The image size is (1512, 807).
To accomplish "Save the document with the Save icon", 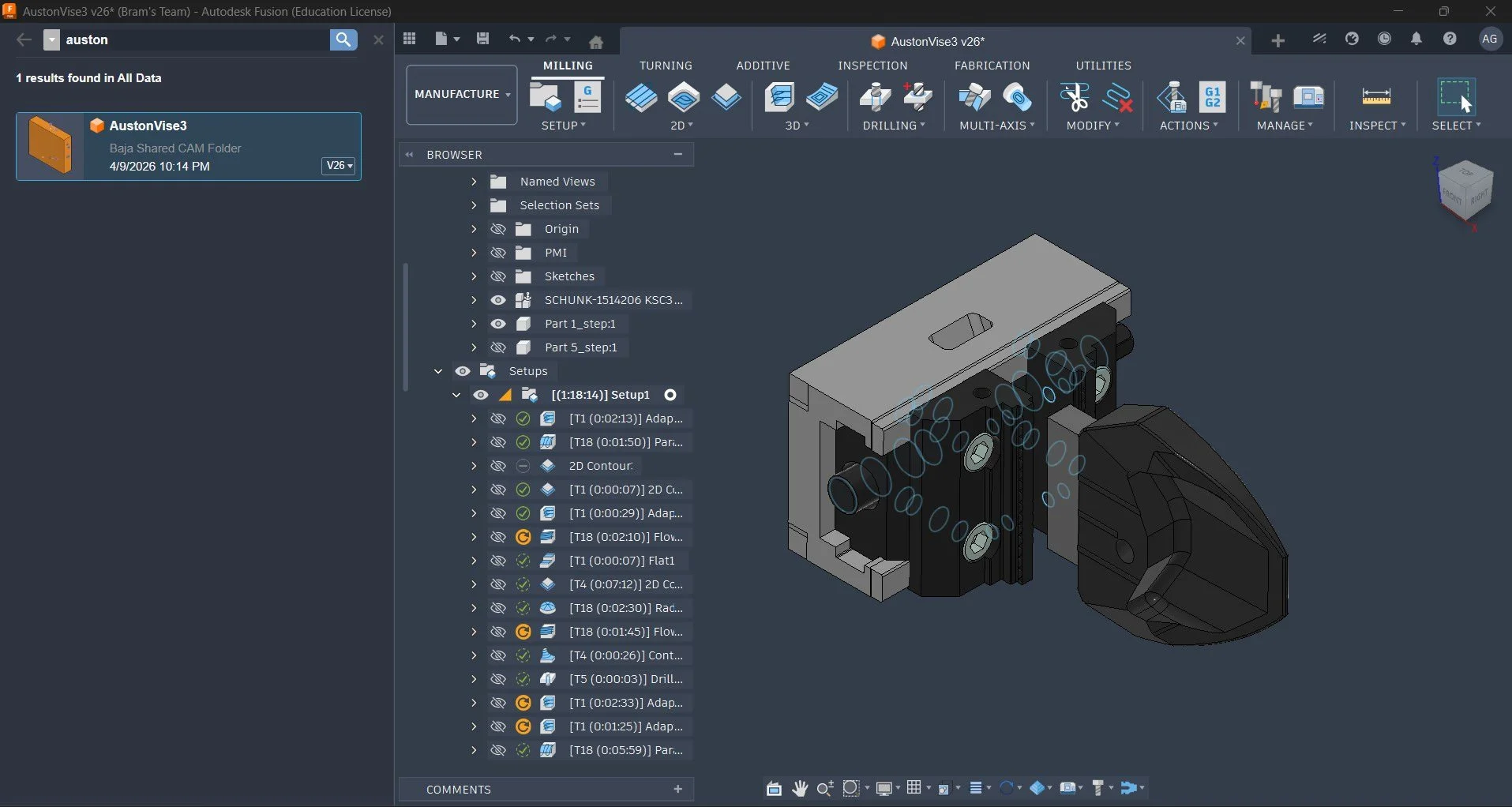I will pyautogui.click(x=483, y=39).
